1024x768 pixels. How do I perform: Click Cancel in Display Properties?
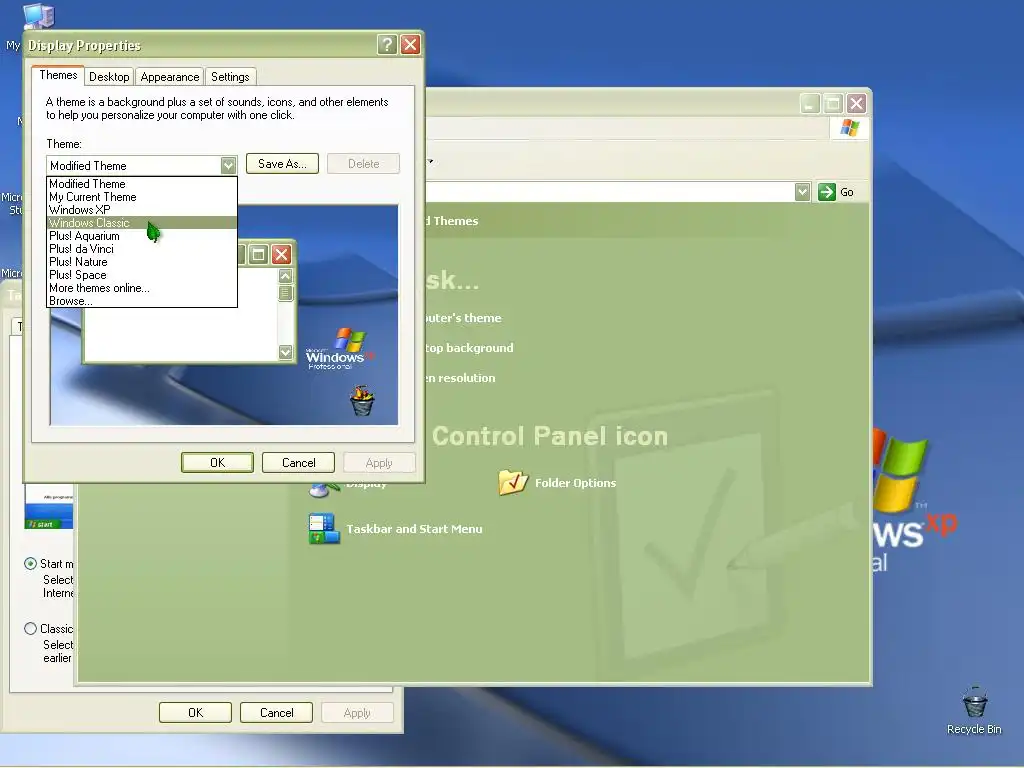point(298,462)
